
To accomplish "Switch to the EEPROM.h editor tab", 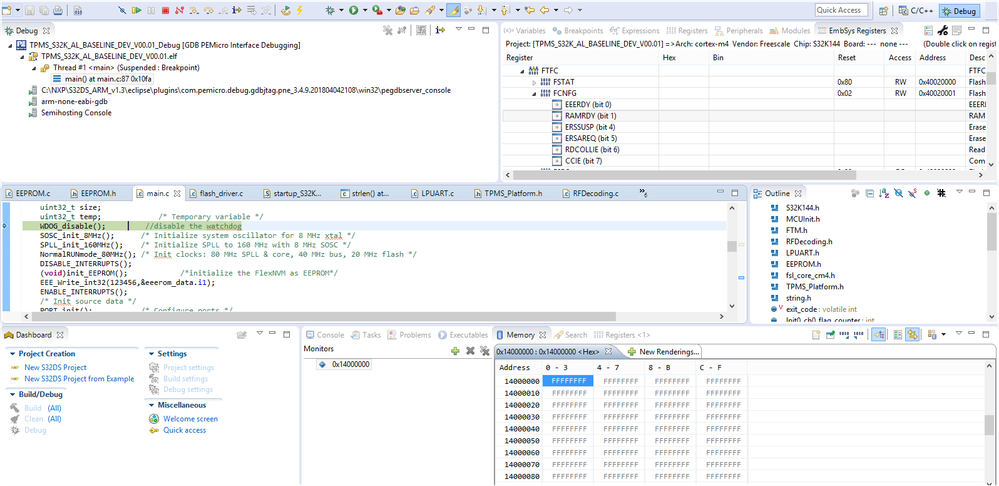I will click(x=98, y=192).
